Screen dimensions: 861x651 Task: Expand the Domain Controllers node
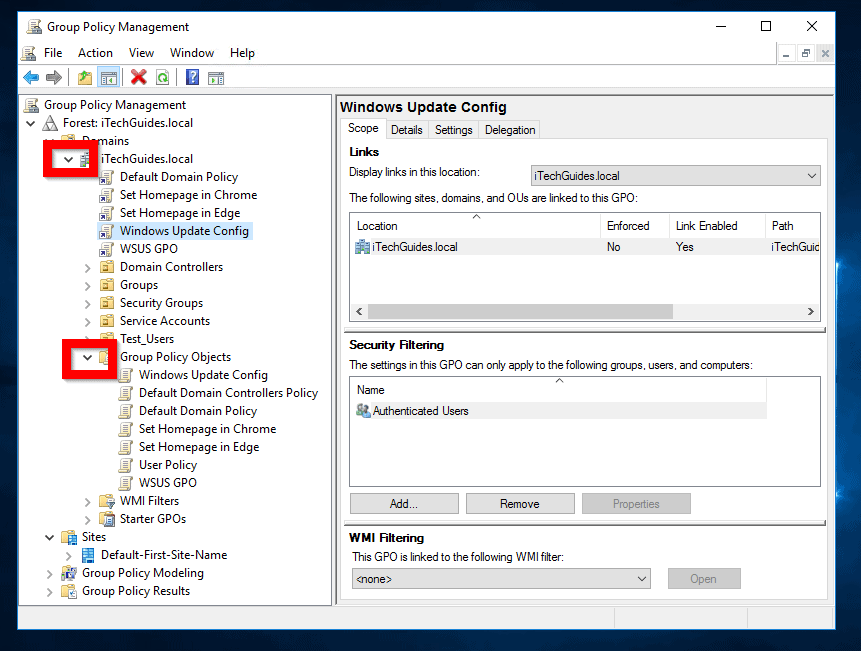point(88,268)
